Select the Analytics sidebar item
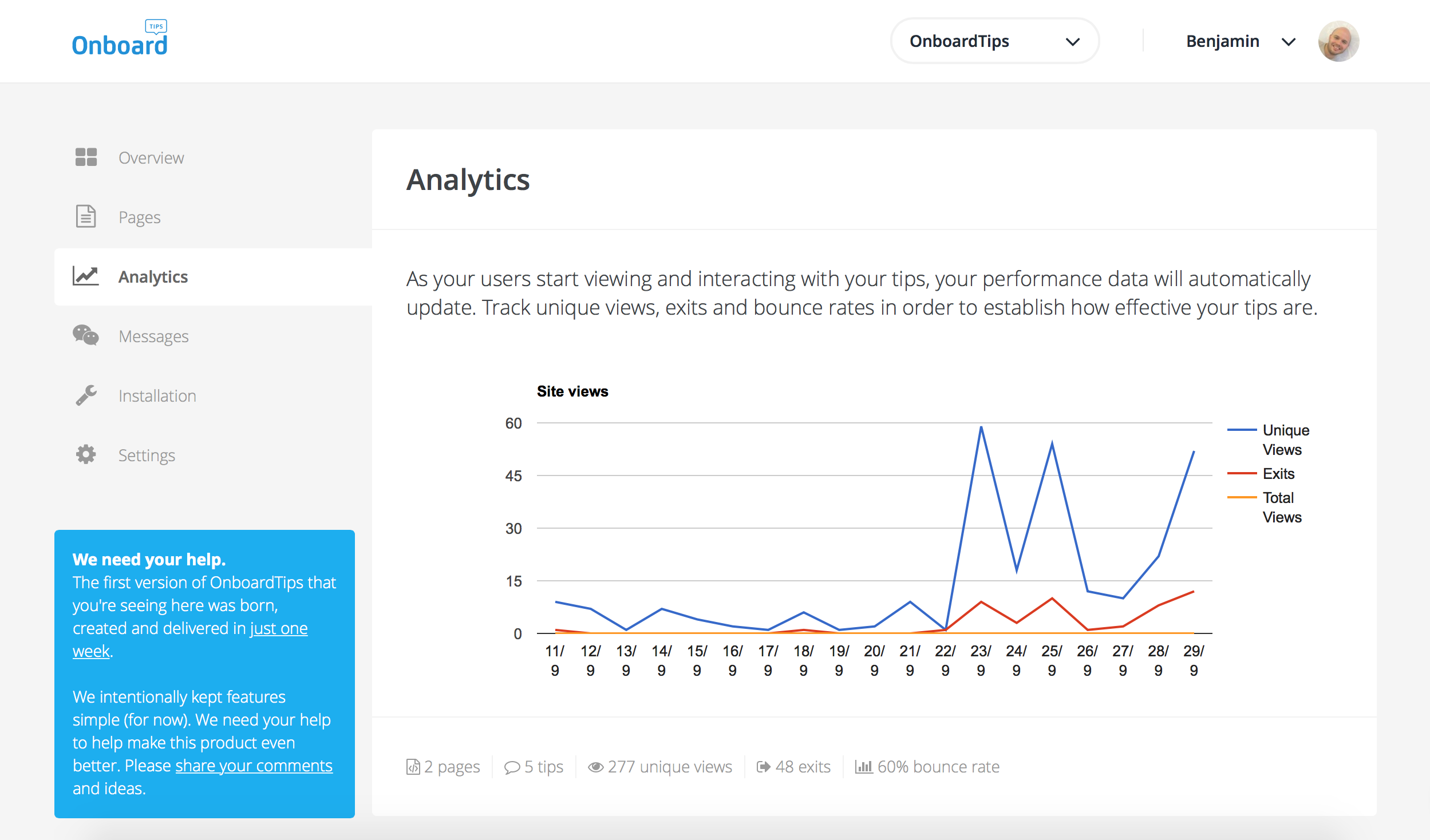1430x840 pixels. click(x=213, y=277)
